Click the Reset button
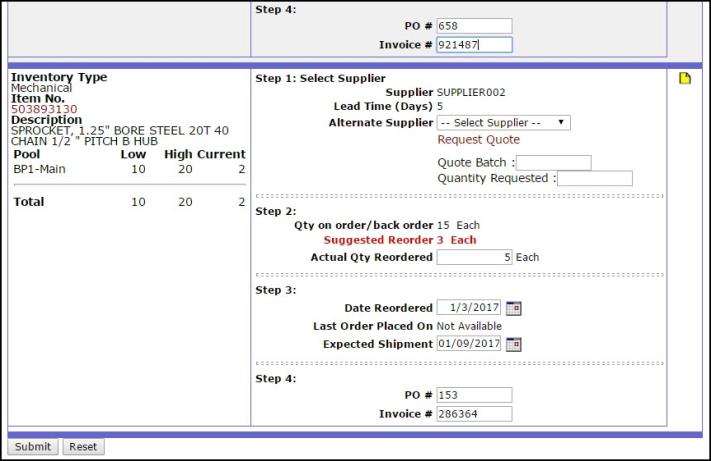The height and width of the screenshot is (461, 711). 83,446
